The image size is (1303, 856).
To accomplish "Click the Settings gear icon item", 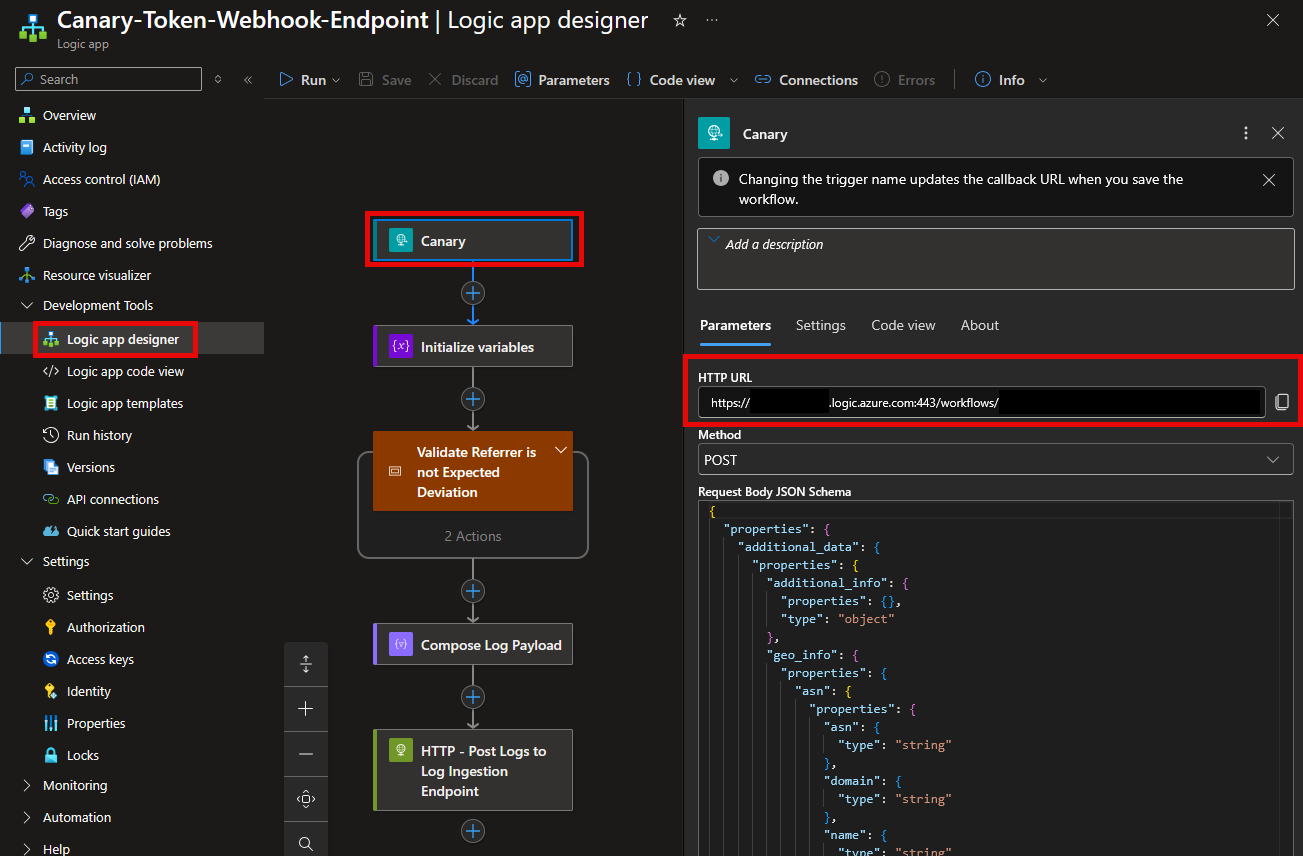I will (51, 595).
